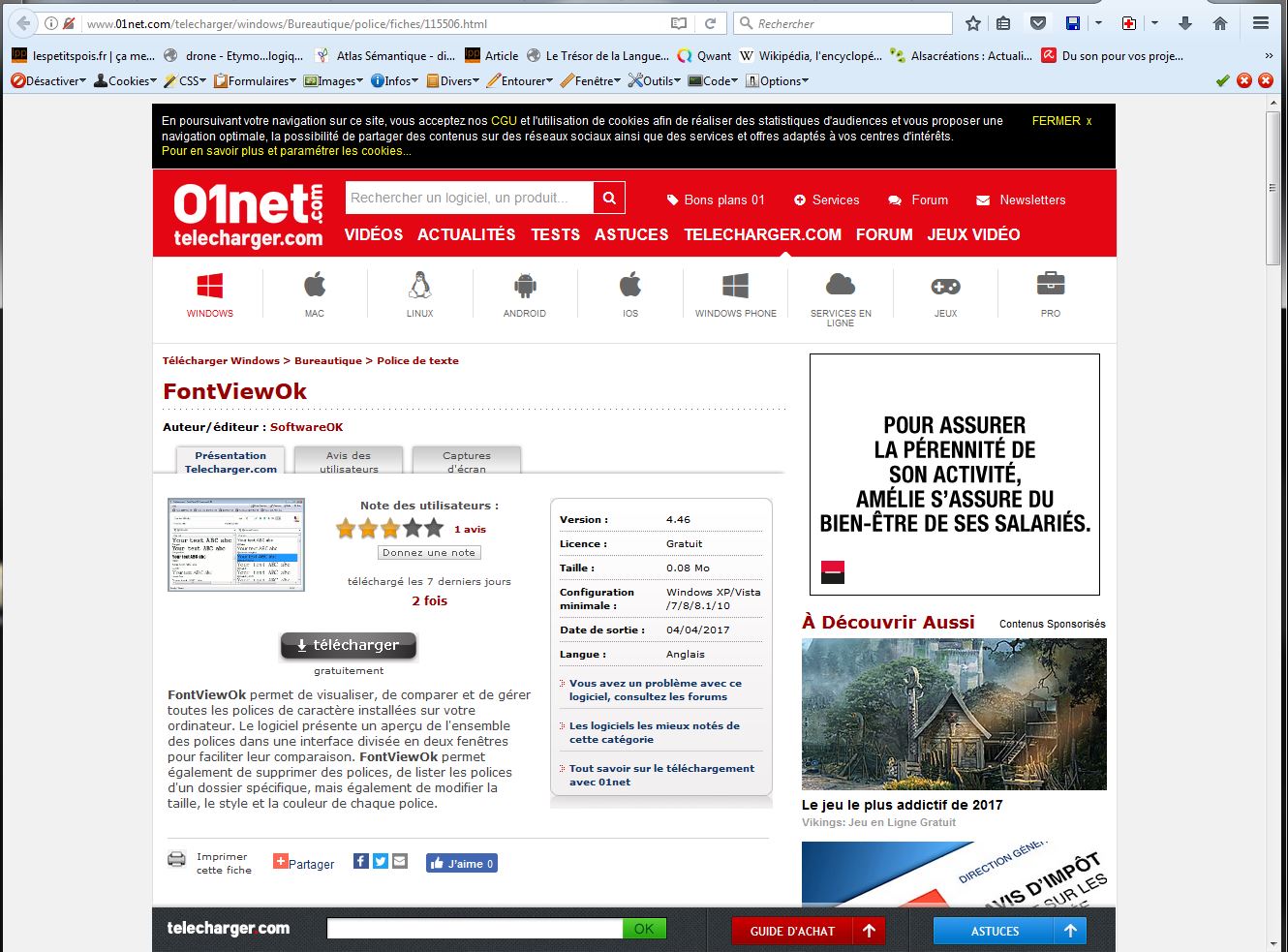1288x952 pixels.
Task: Switch to Avis des utilisateurs tab
Action: coord(349,461)
